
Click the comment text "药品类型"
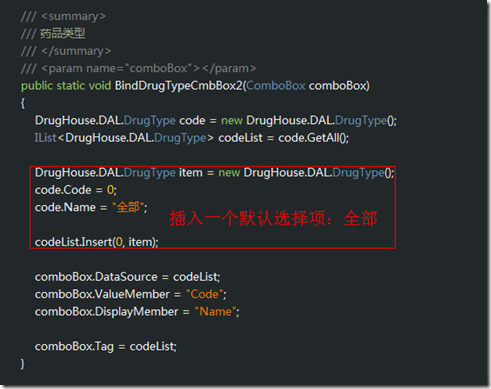point(63,33)
